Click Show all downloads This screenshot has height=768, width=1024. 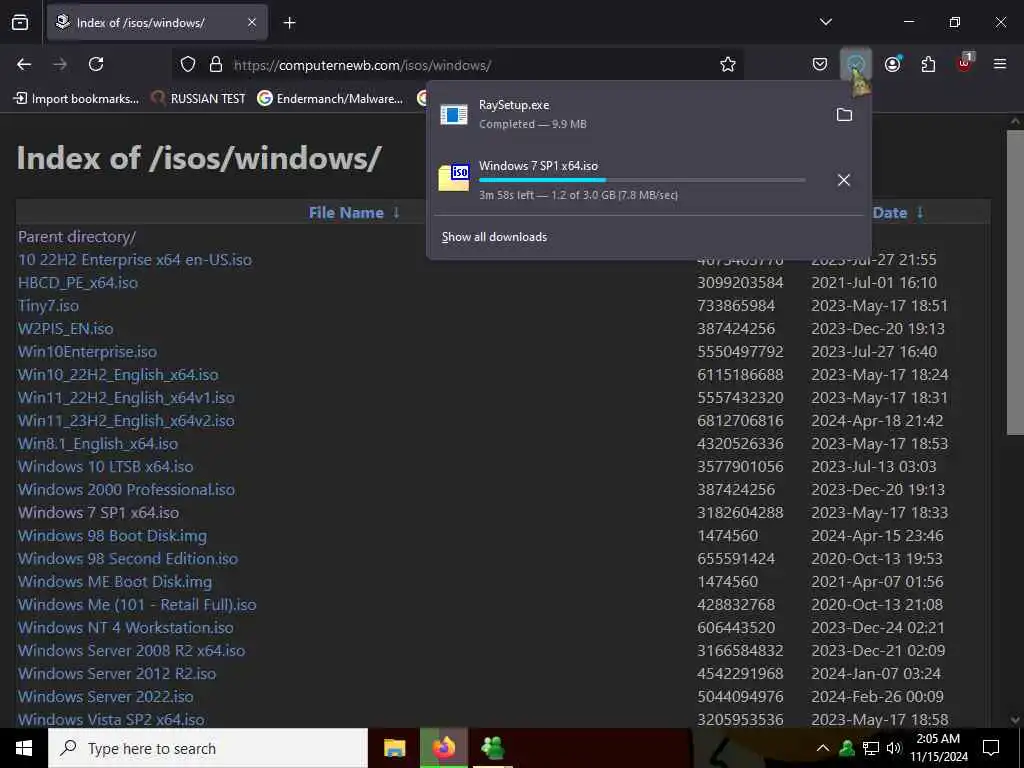pos(494,237)
